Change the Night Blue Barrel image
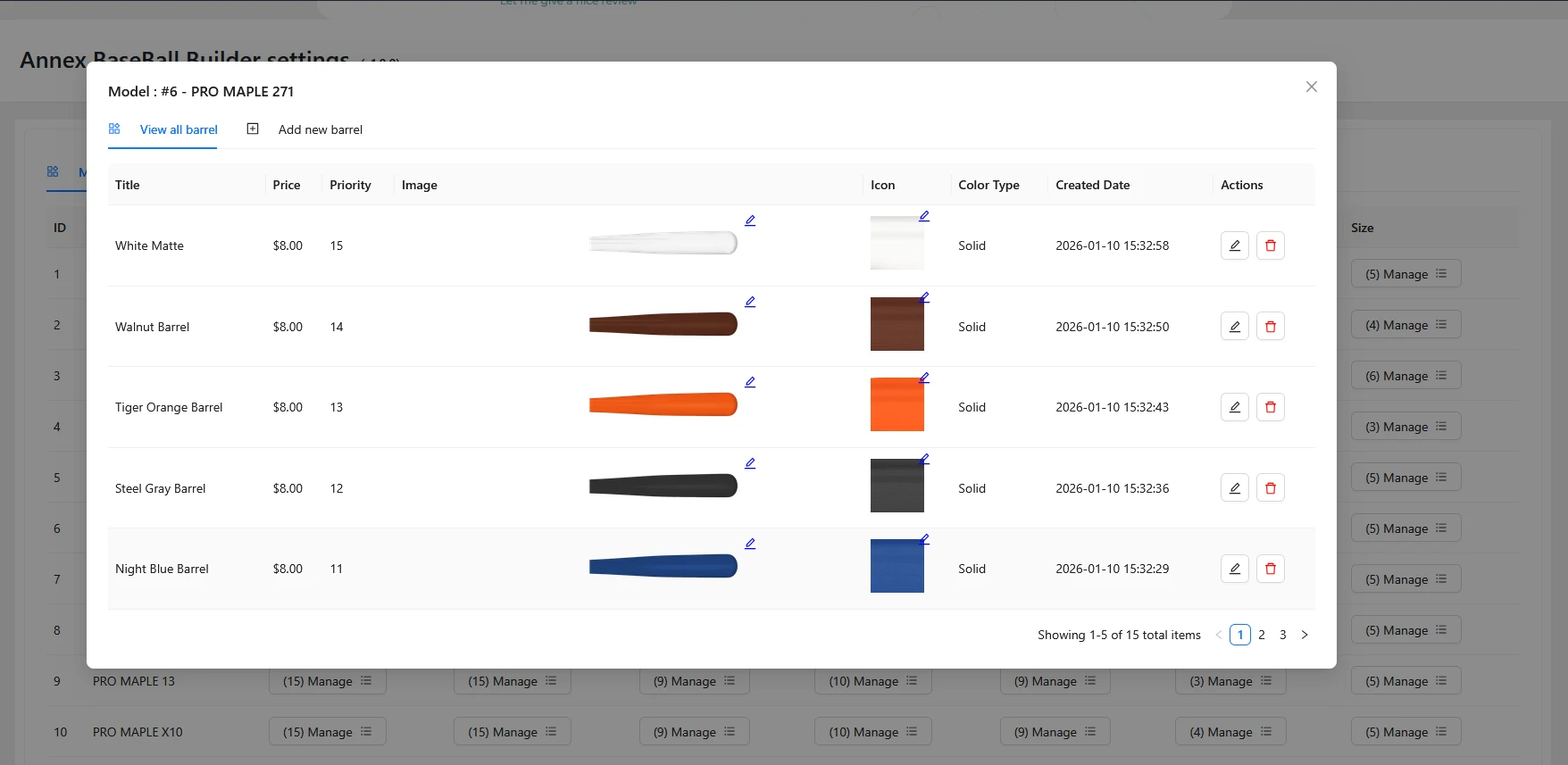The height and width of the screenshot is (765, 1568). click(750, 544)
